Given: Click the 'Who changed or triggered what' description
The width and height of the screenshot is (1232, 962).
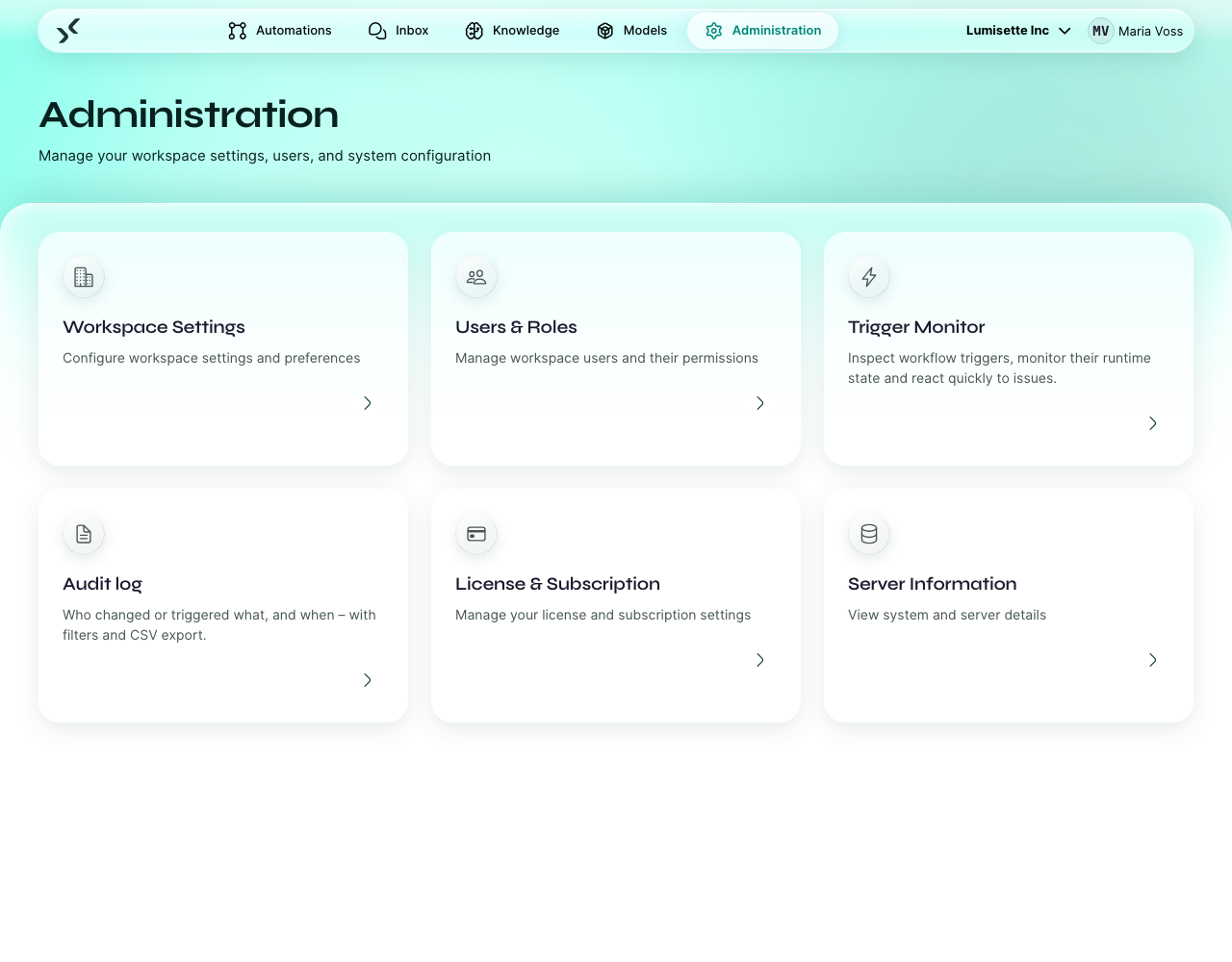Looking at the screenshot, I should coord(219,624).
